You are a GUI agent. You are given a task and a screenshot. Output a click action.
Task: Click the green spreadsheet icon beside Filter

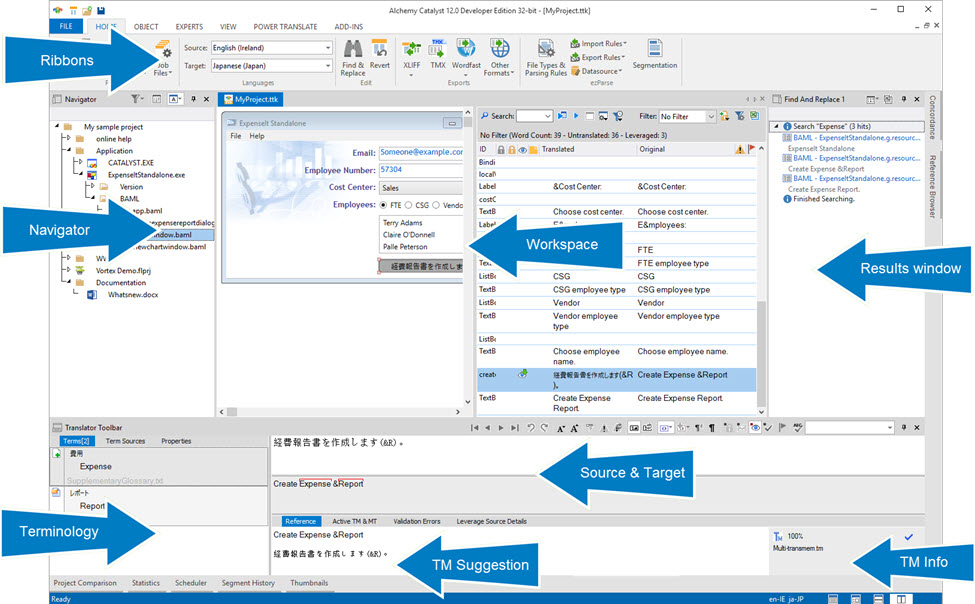[754, 116]
